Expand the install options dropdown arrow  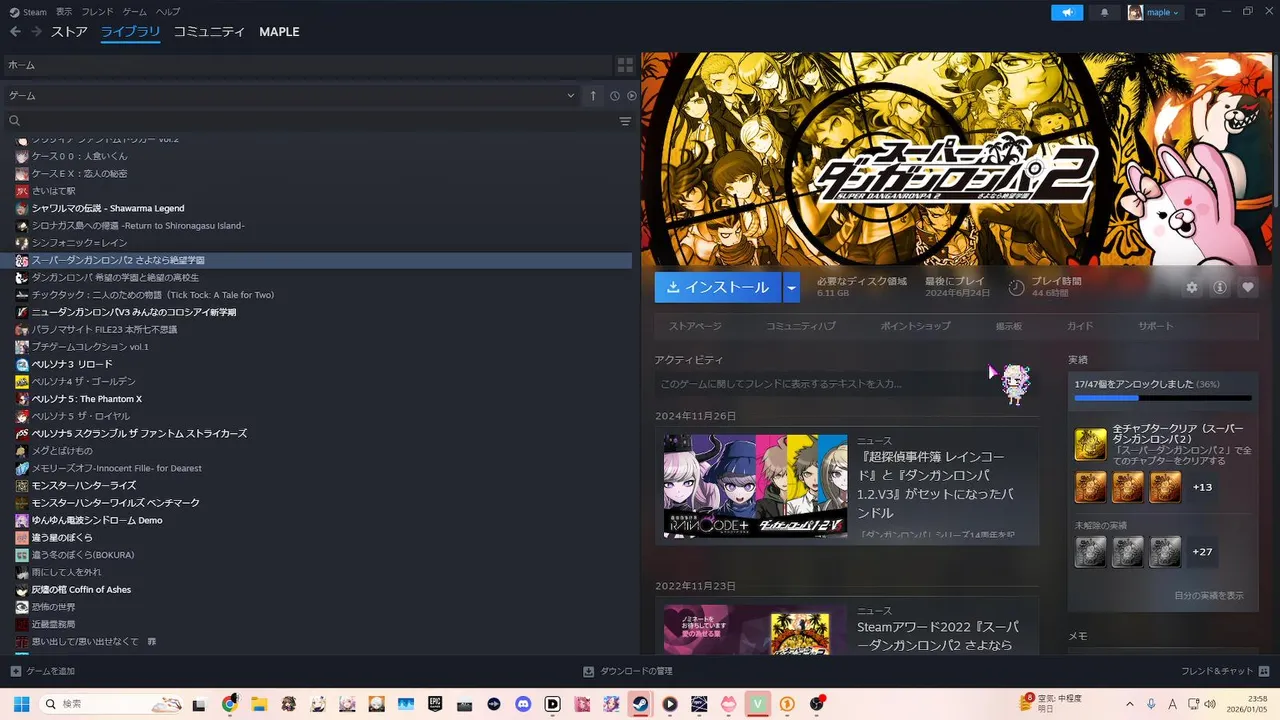coord(792,288)
